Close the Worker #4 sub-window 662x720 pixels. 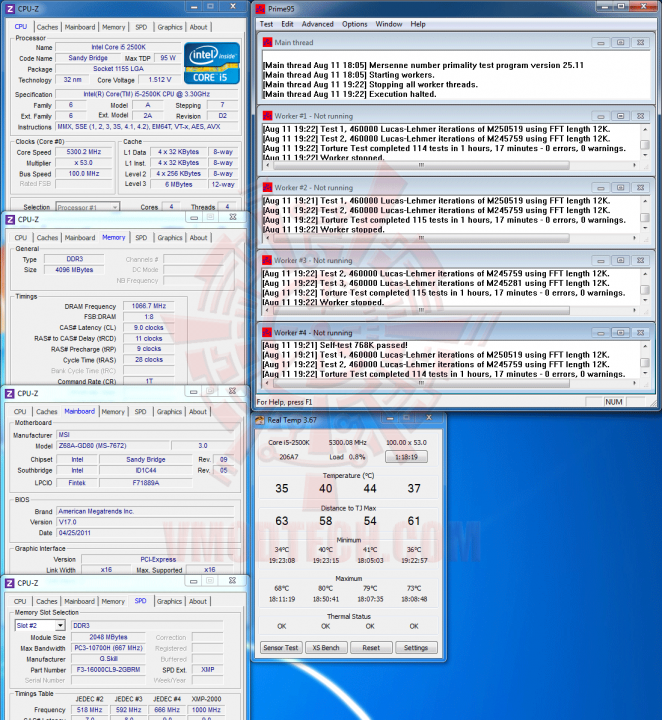(x=640, y=332)
